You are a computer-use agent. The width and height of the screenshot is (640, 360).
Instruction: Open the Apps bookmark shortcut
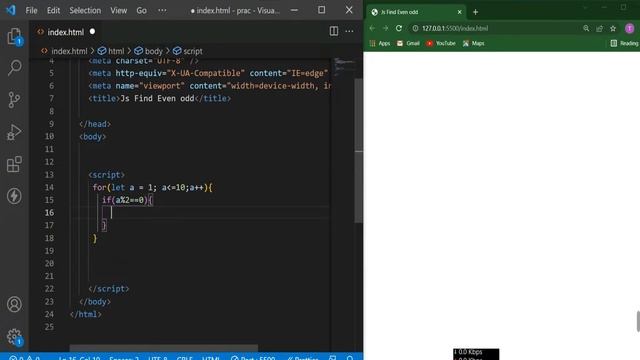pyautogui.click(x=380, y=43)
